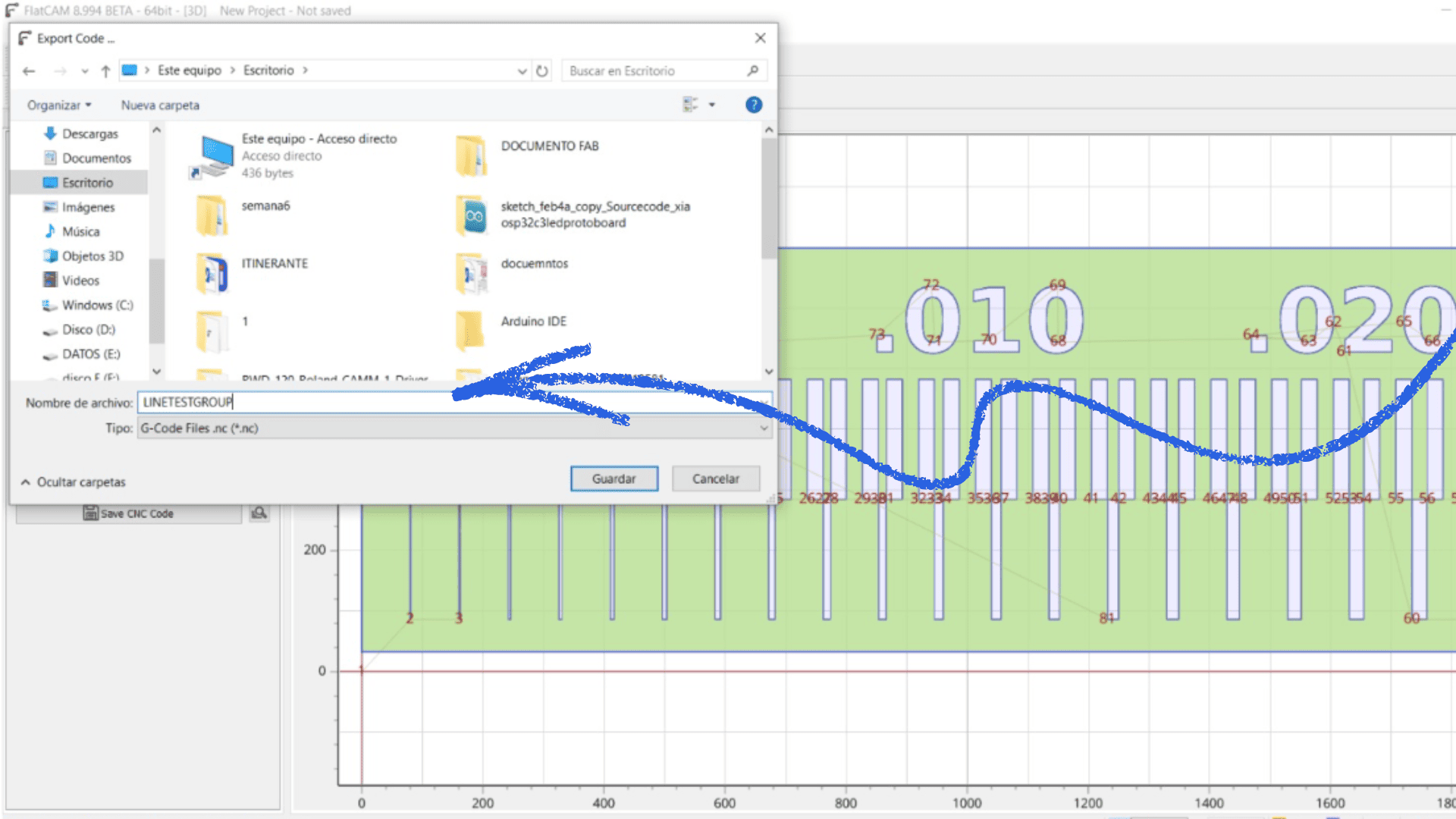Click the back navigation arrow
Viewport: 1456px width, 819px height.
(x=29, y=71)
